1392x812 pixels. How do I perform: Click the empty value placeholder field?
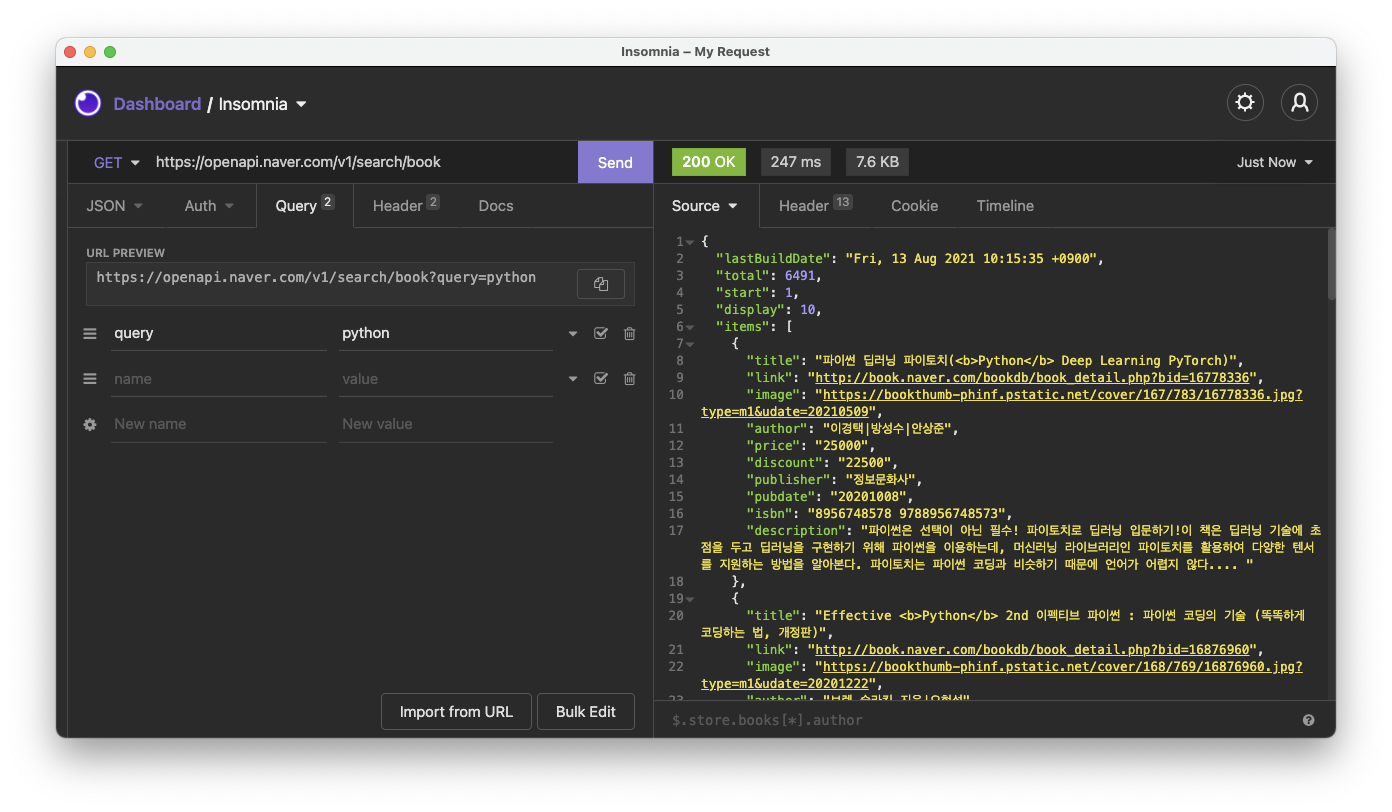click(x=446, y=379)
